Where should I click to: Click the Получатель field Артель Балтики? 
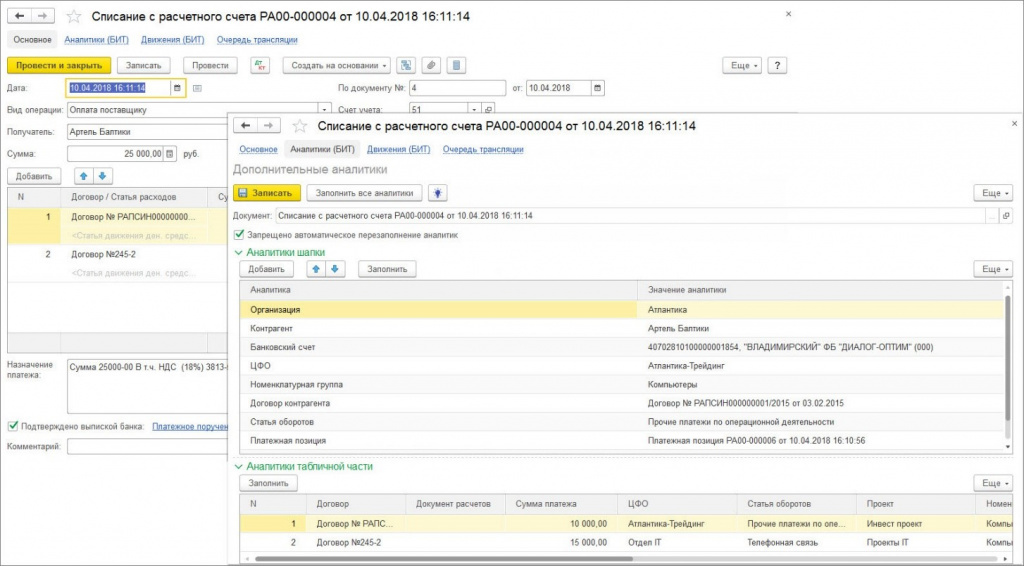(x=147, y=132)
